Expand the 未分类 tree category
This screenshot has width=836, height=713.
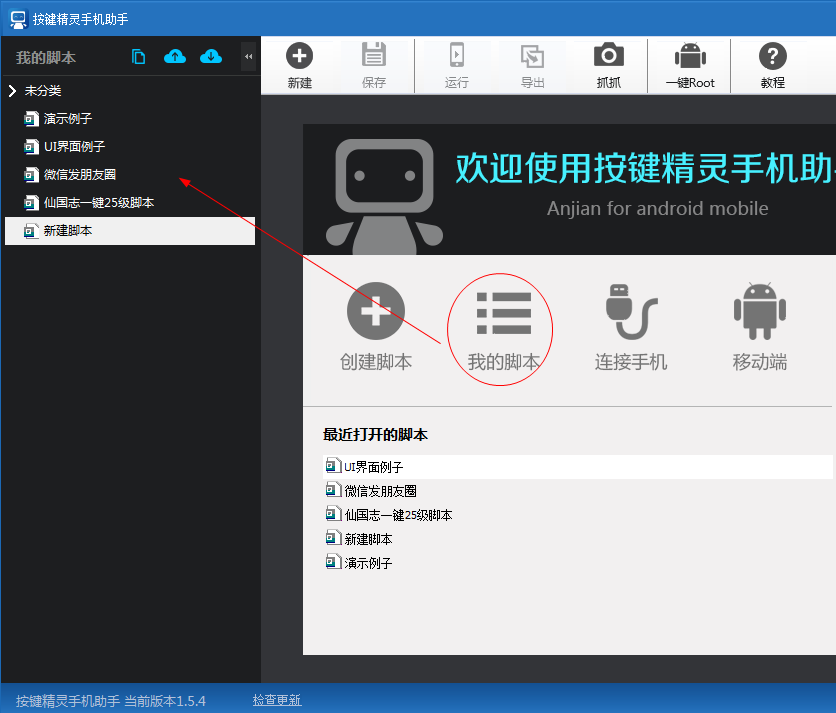(13, 91)
